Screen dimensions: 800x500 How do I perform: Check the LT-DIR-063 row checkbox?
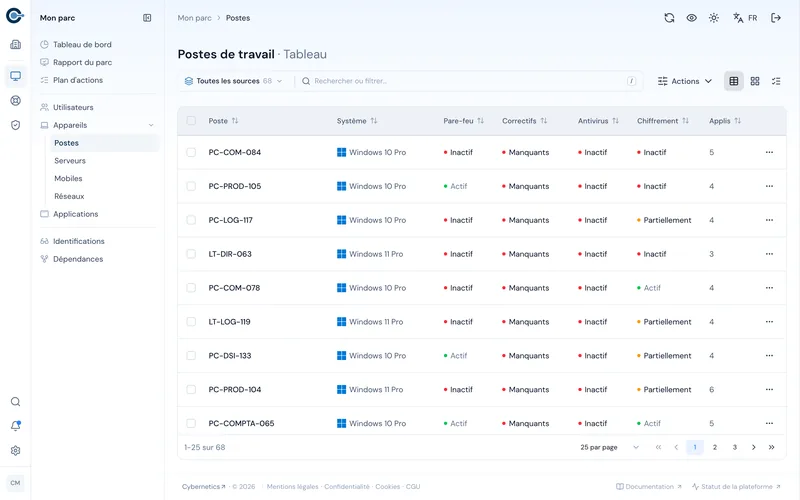(191, 254)
